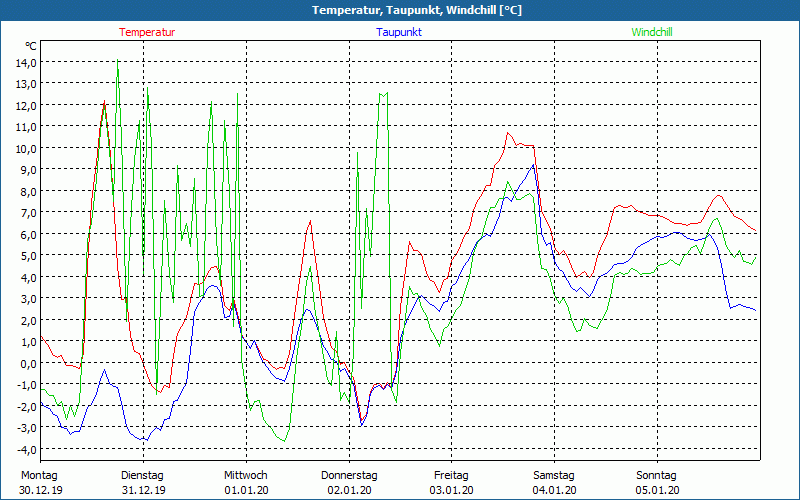The width and height of the screenshot is (800, 500).
Task: Click the '9,0' y-axis value
Action: coord(28,170)
